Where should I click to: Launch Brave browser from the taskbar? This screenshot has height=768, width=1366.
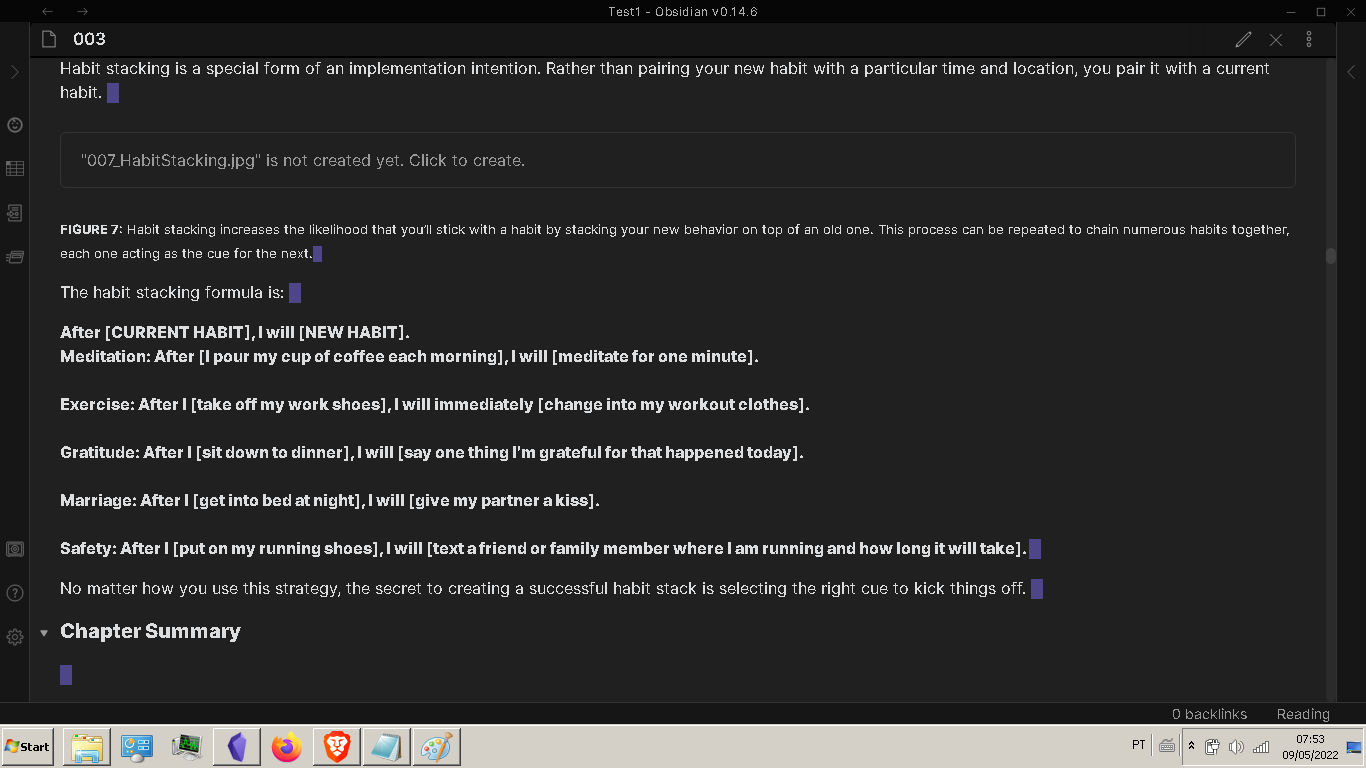pos(337,747)
